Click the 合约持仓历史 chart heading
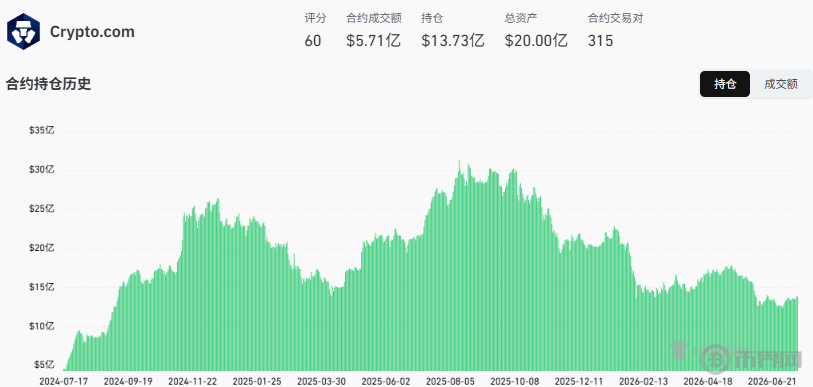 [x=48, y=84]
